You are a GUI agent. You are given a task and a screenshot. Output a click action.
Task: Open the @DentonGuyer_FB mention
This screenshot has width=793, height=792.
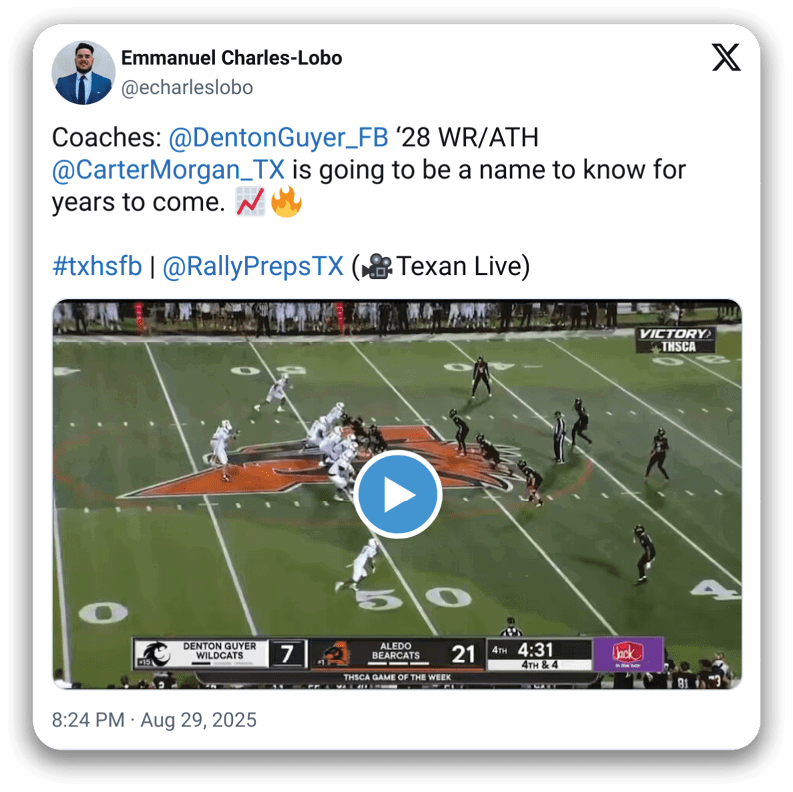click(x=278, y=137)
